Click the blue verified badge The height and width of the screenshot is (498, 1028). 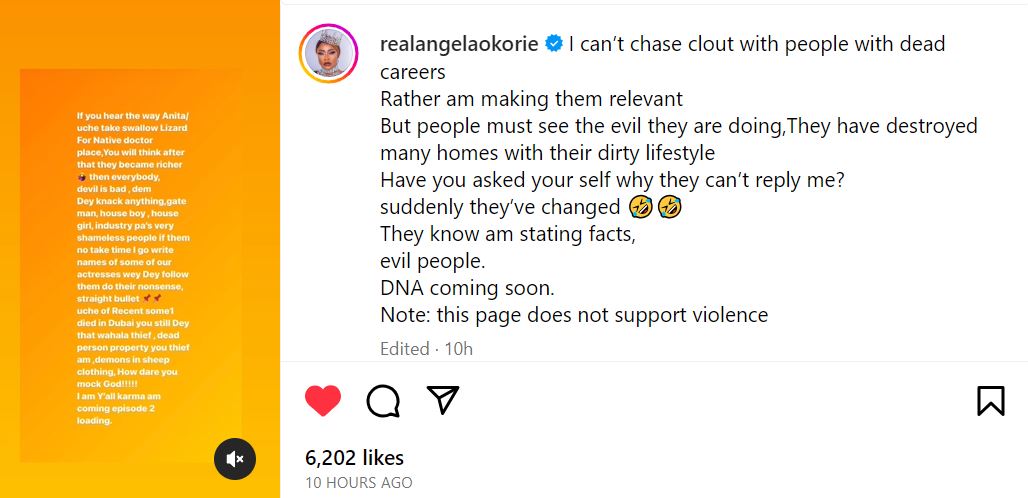pyautogui.click(x=553, y=45)
